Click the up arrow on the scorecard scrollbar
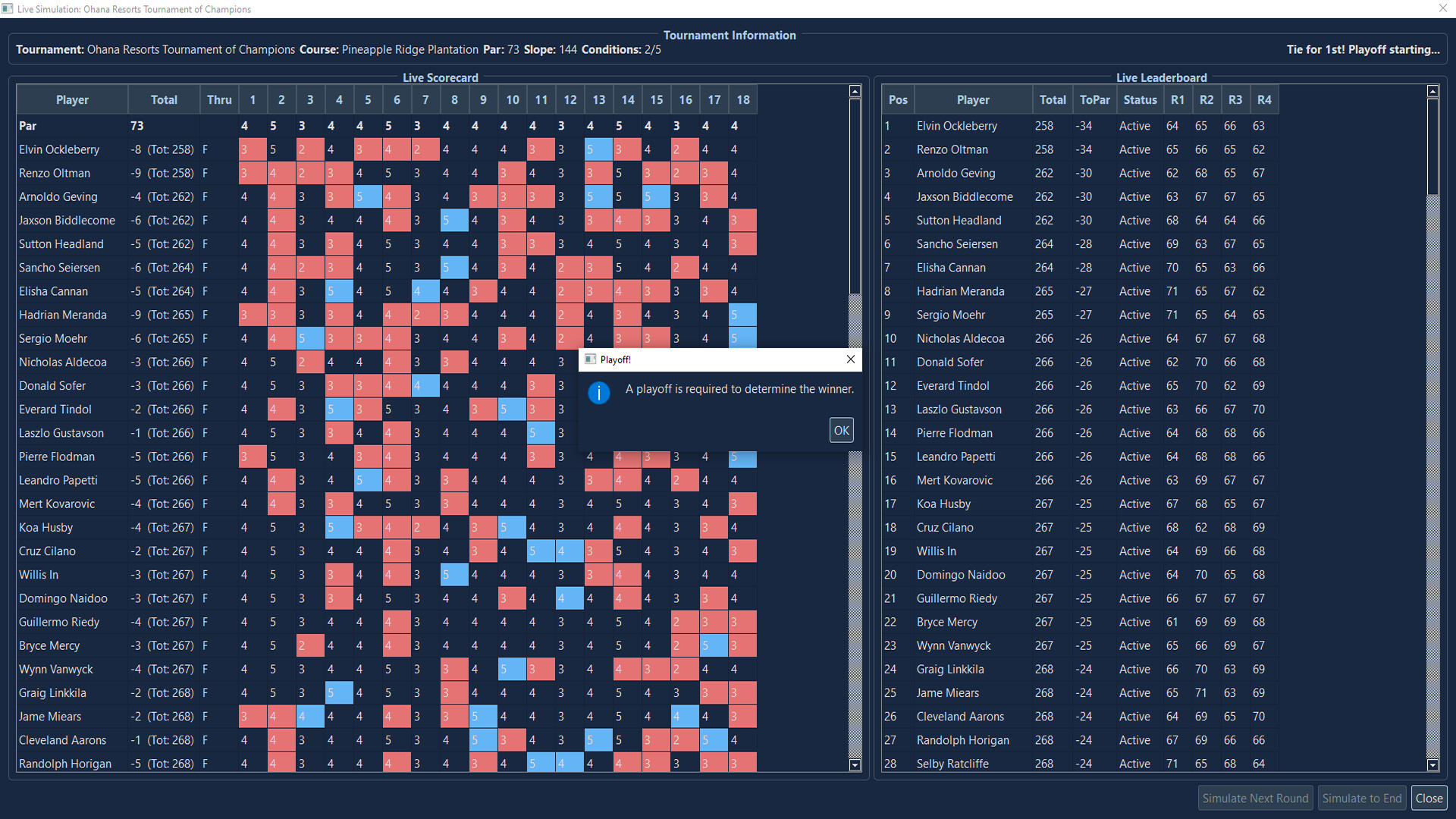Screen dimensions: 1456x819 [855, 90]
